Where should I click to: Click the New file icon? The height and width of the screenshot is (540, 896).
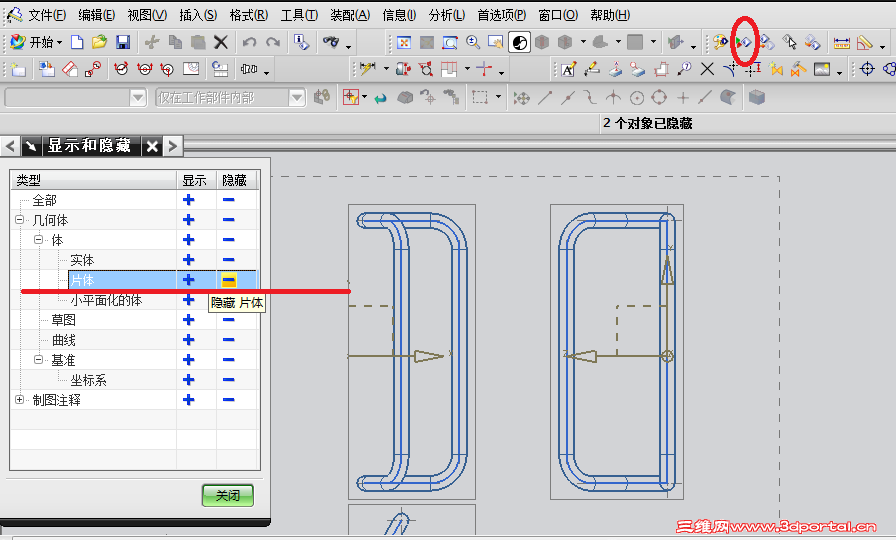[77, 42]
